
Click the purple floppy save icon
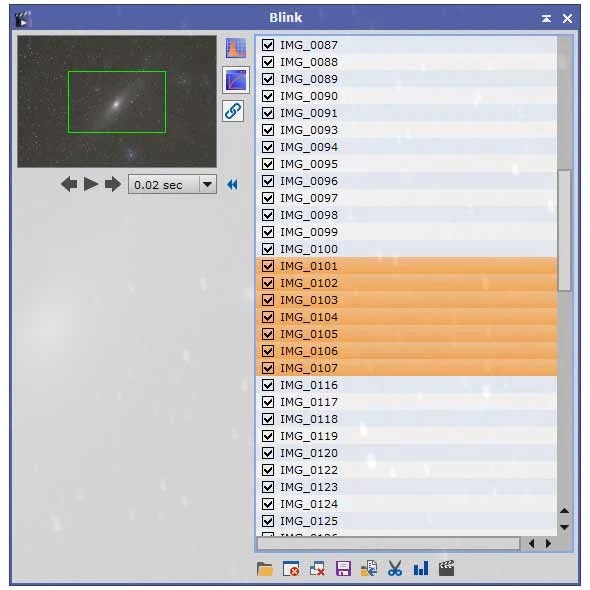click(343, 569)
